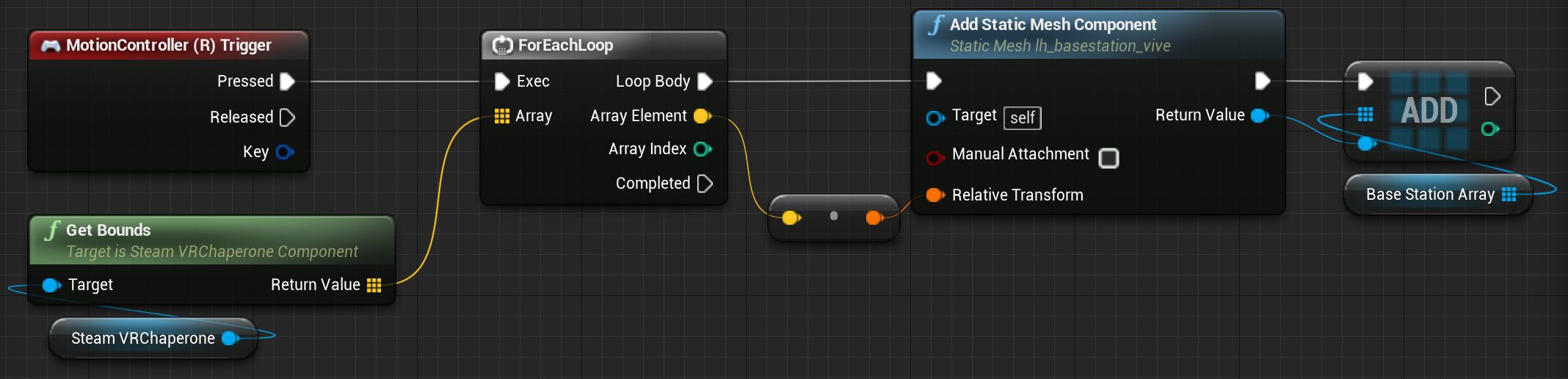Click the Released exec output pin
The width and height of the screenshot is (1568, 379).
tap(288, 118)
